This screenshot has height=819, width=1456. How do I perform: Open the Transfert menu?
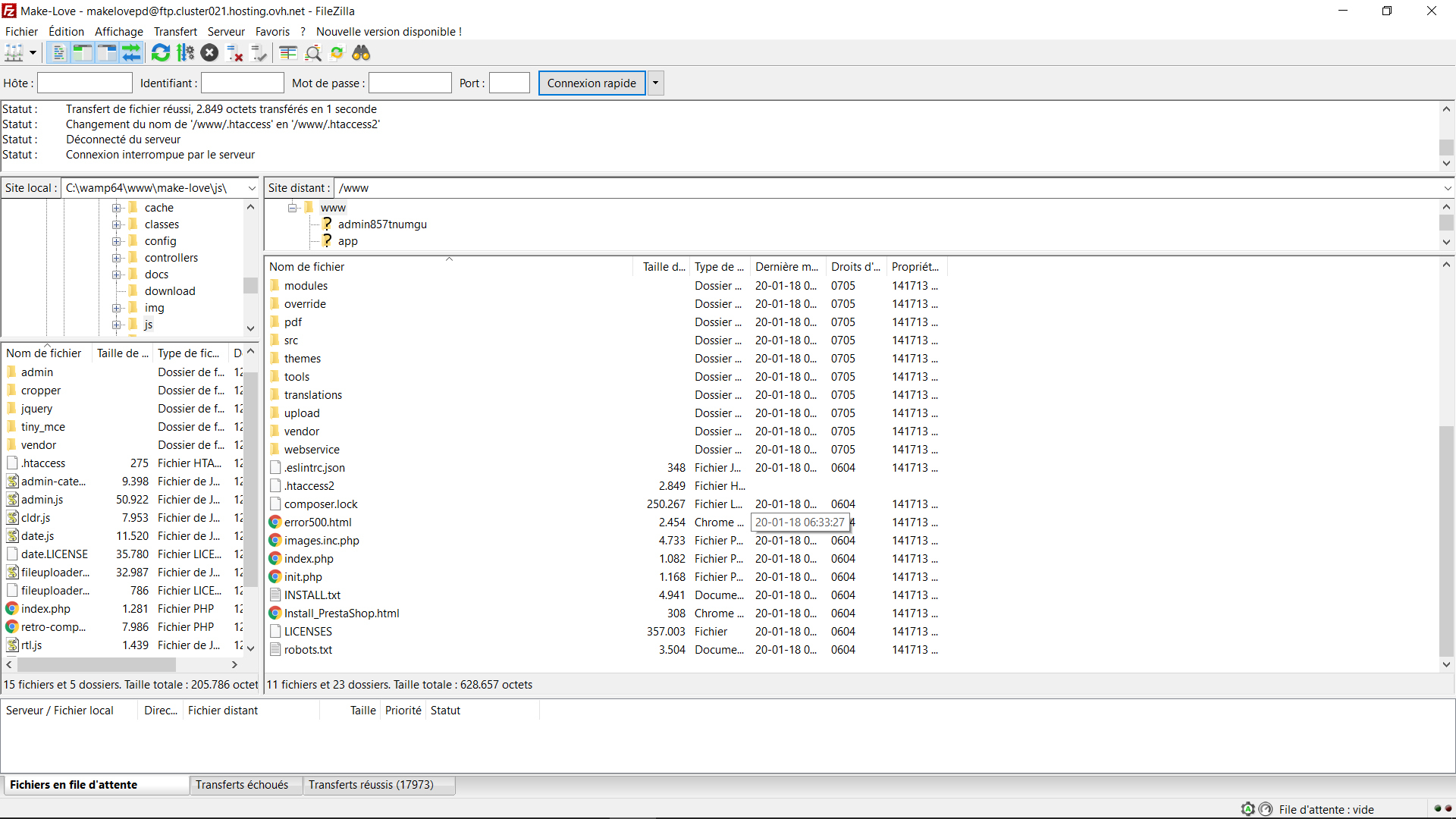click(x=175, y=32)
